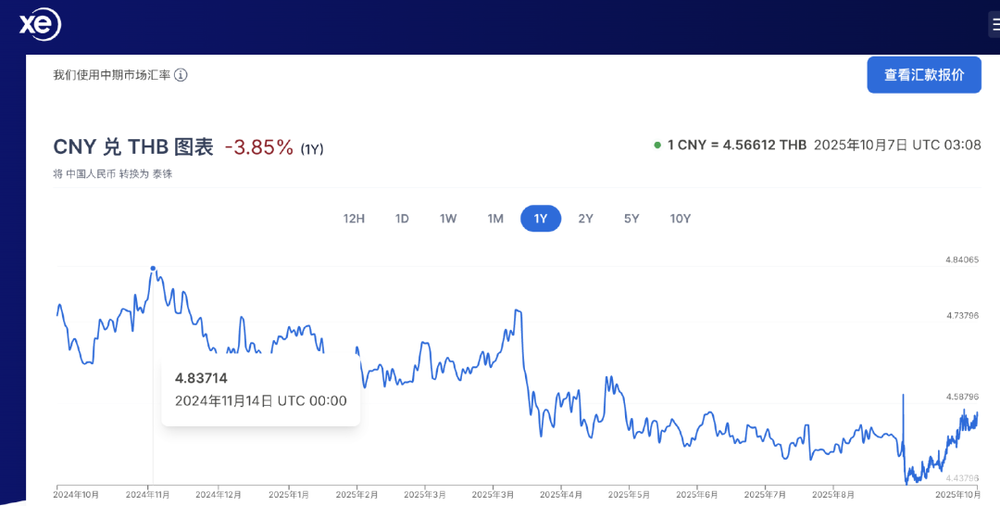Image resolution: width=1000 pixels, height=506 pixels.
Task: Click the green live-rate dot indicator
Action: [657, 145]
